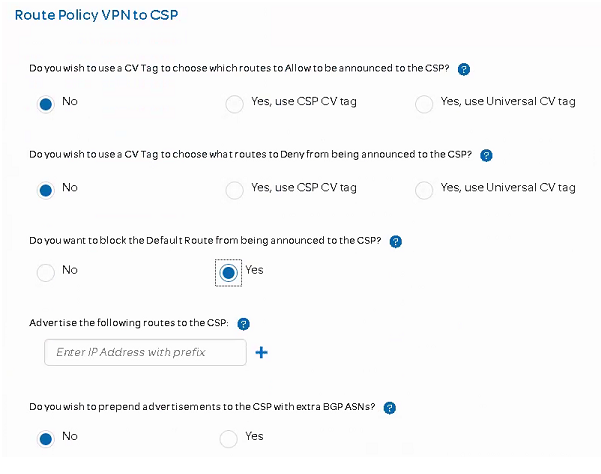Focus the 'Enter IP Address with prefix' field
The width and height of the screenshot is (601, 474).
point(145,352)
